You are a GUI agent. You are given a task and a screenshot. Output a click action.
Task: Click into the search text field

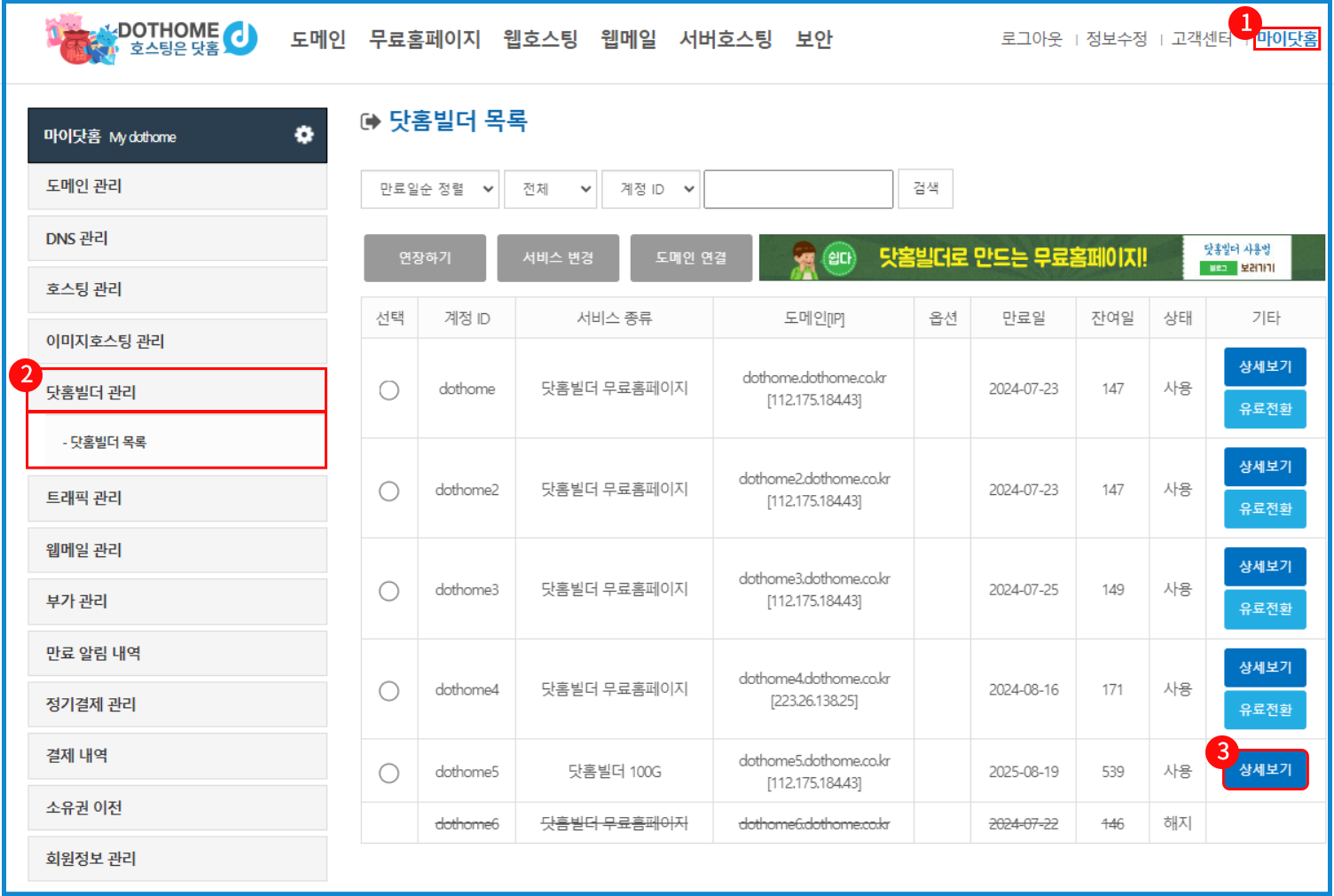[x=798, y=189]
